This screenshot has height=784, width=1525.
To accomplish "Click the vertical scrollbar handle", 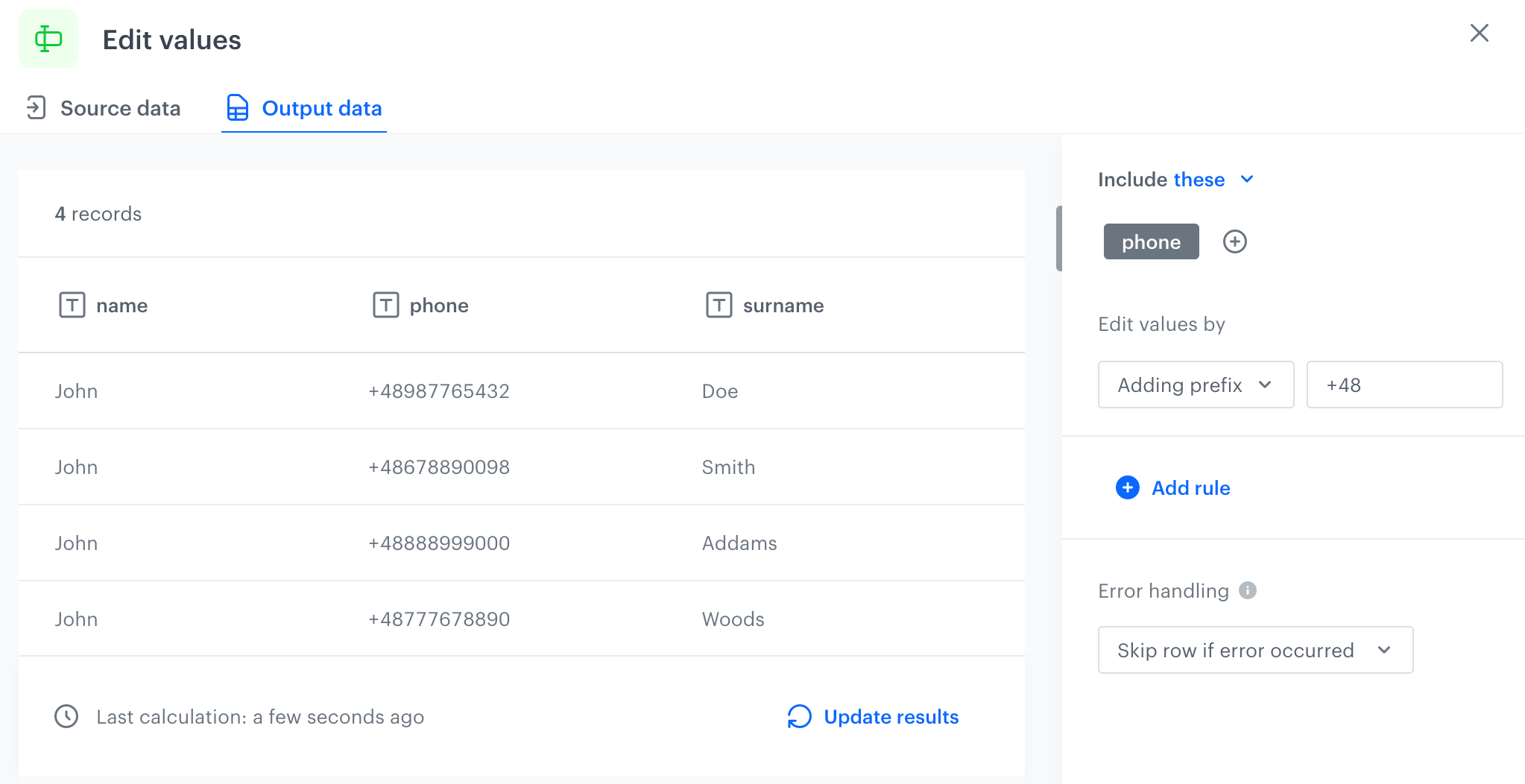I will [x=1058, y=238].
